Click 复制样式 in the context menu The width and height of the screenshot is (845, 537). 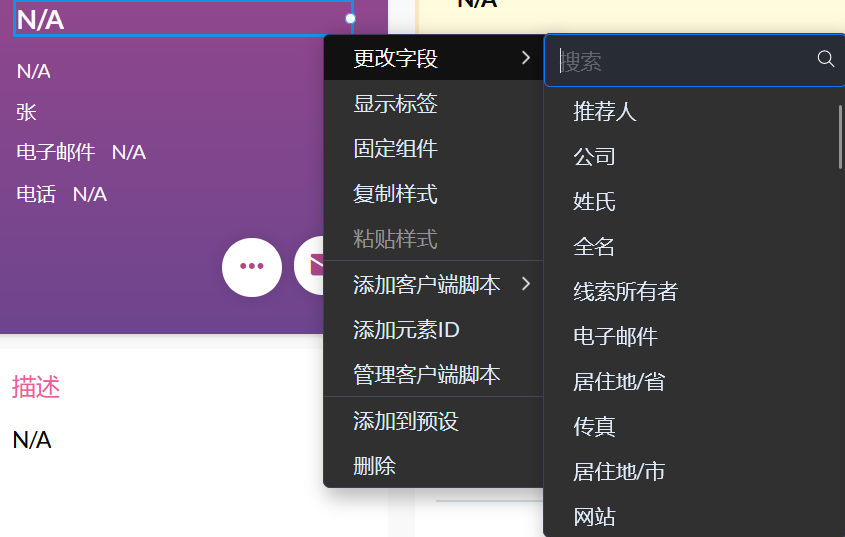[395, 194]
